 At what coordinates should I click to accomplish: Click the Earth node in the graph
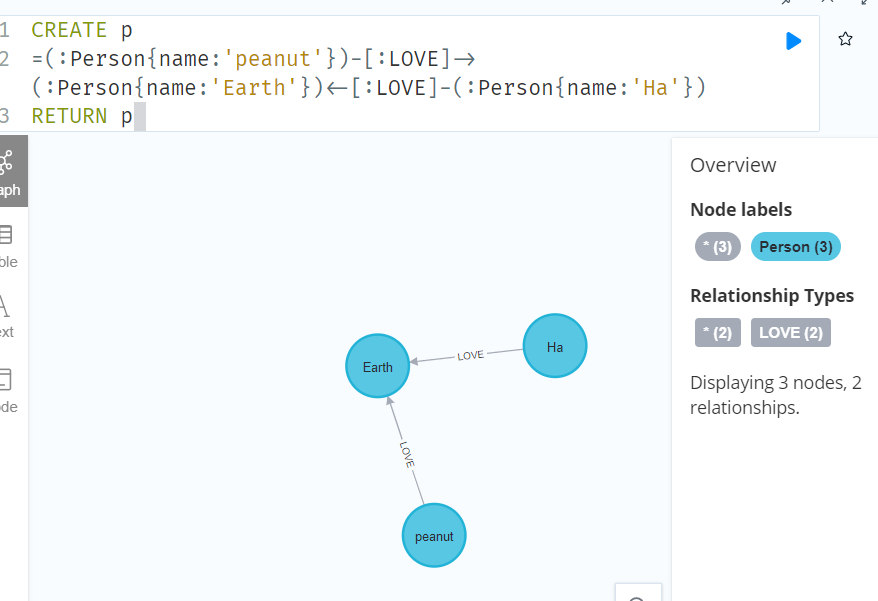(377, 366)
